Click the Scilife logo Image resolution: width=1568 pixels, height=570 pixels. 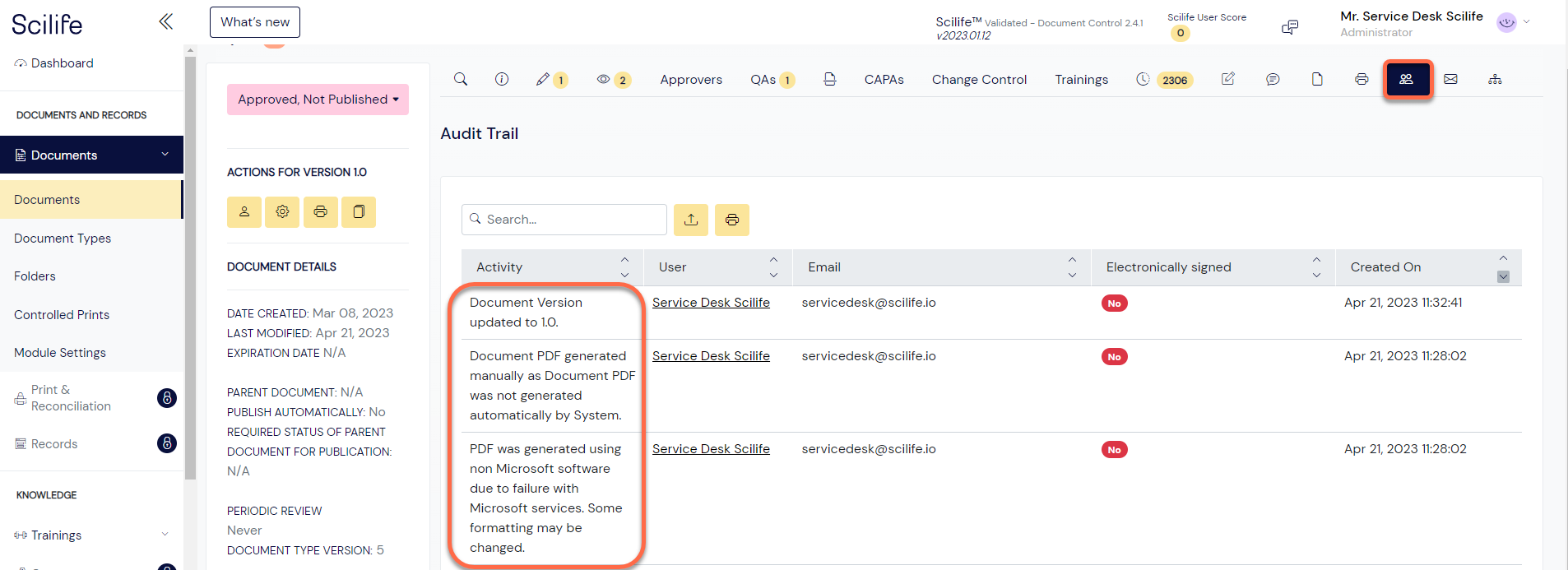pyautogui.click(x=47, y=24)
